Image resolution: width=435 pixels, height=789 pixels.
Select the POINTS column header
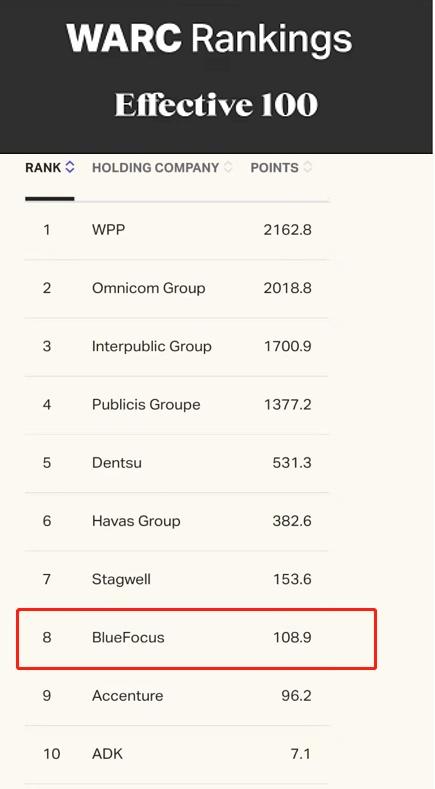[274, 168]
